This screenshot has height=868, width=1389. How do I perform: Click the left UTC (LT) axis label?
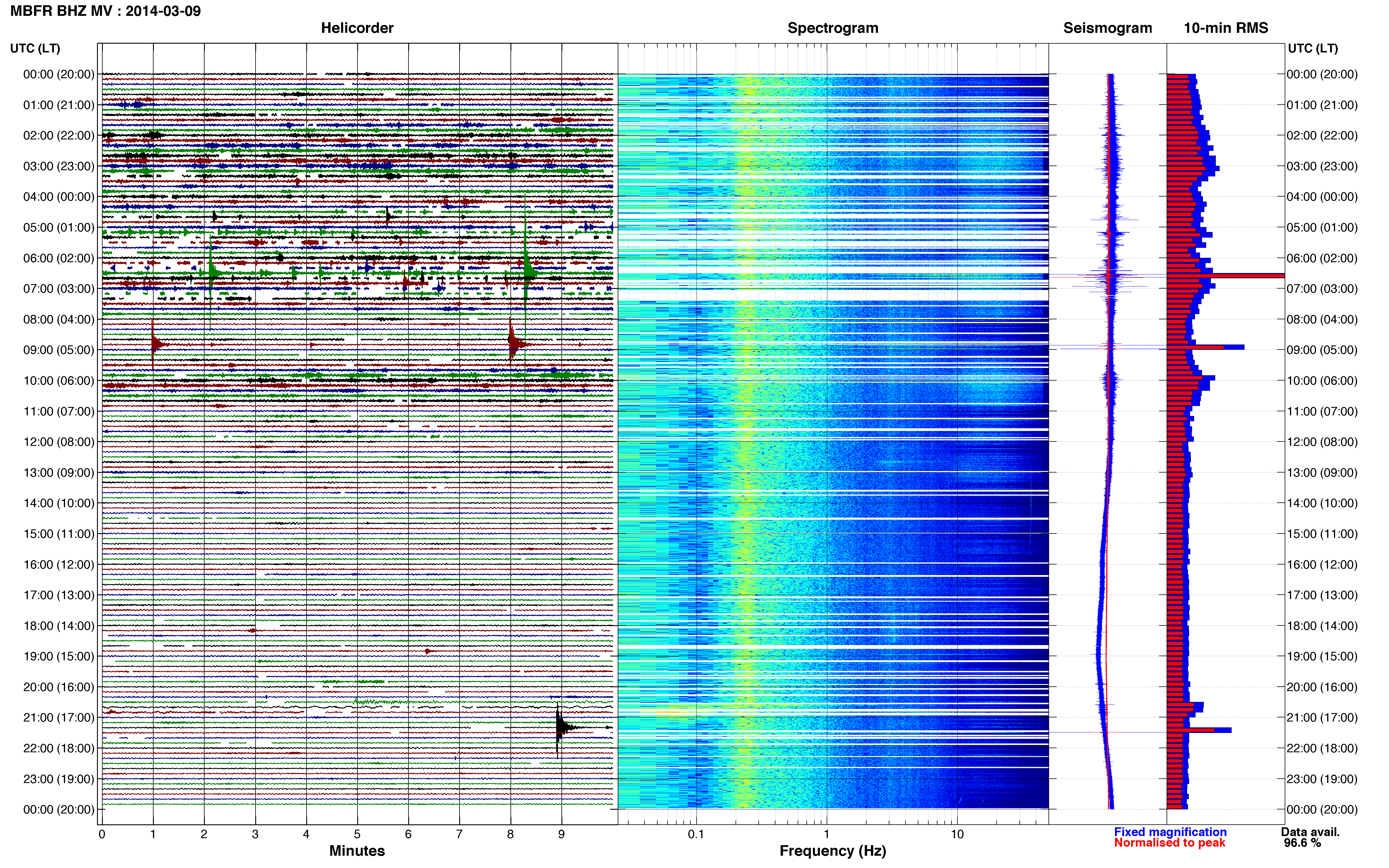click(35, 48)
